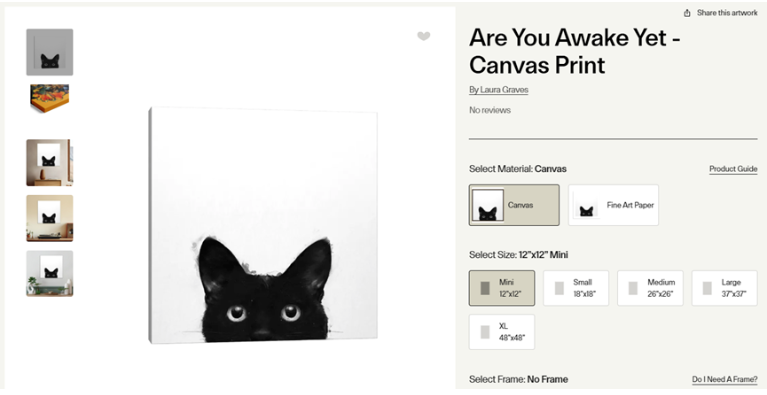The image size is (767, 395).
Task: Select XL 48"x48" size
Action: click(502, 332)
